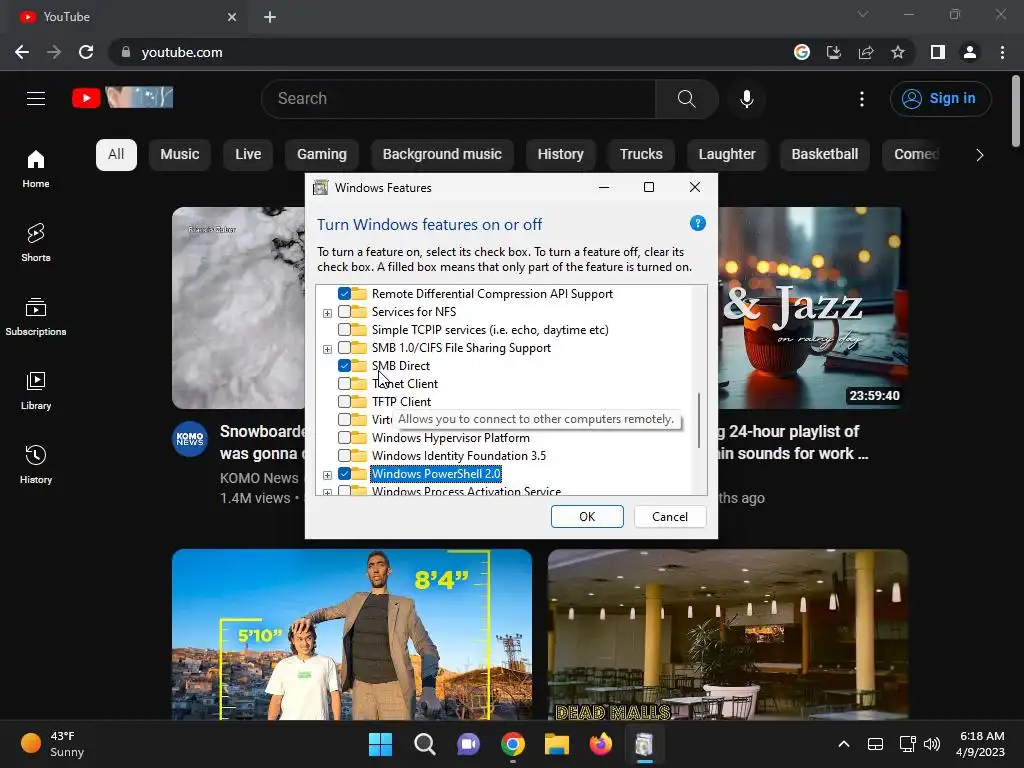Open Library in YouTube sidebar

click(x=36, y=391)
